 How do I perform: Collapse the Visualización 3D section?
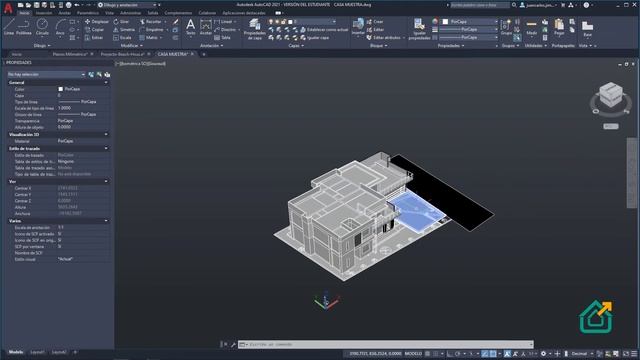(106, 134)
